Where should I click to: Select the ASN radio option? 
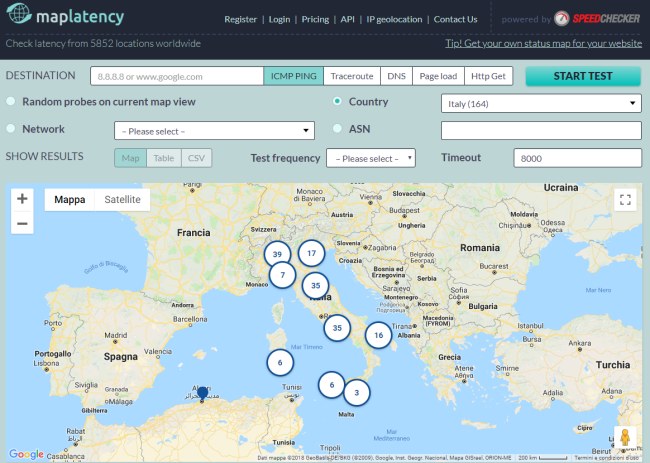click(x=337, y=129)
